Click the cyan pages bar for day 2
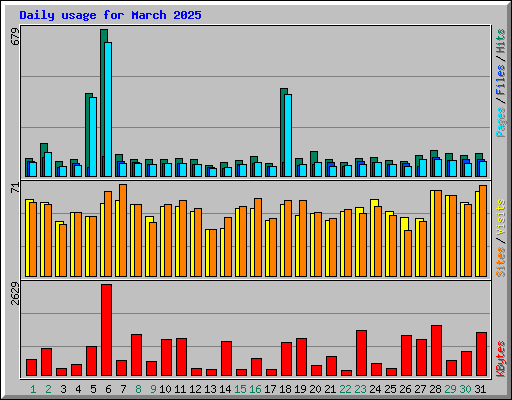The width and height of the screenshot is (512, 400). point(48,165)
